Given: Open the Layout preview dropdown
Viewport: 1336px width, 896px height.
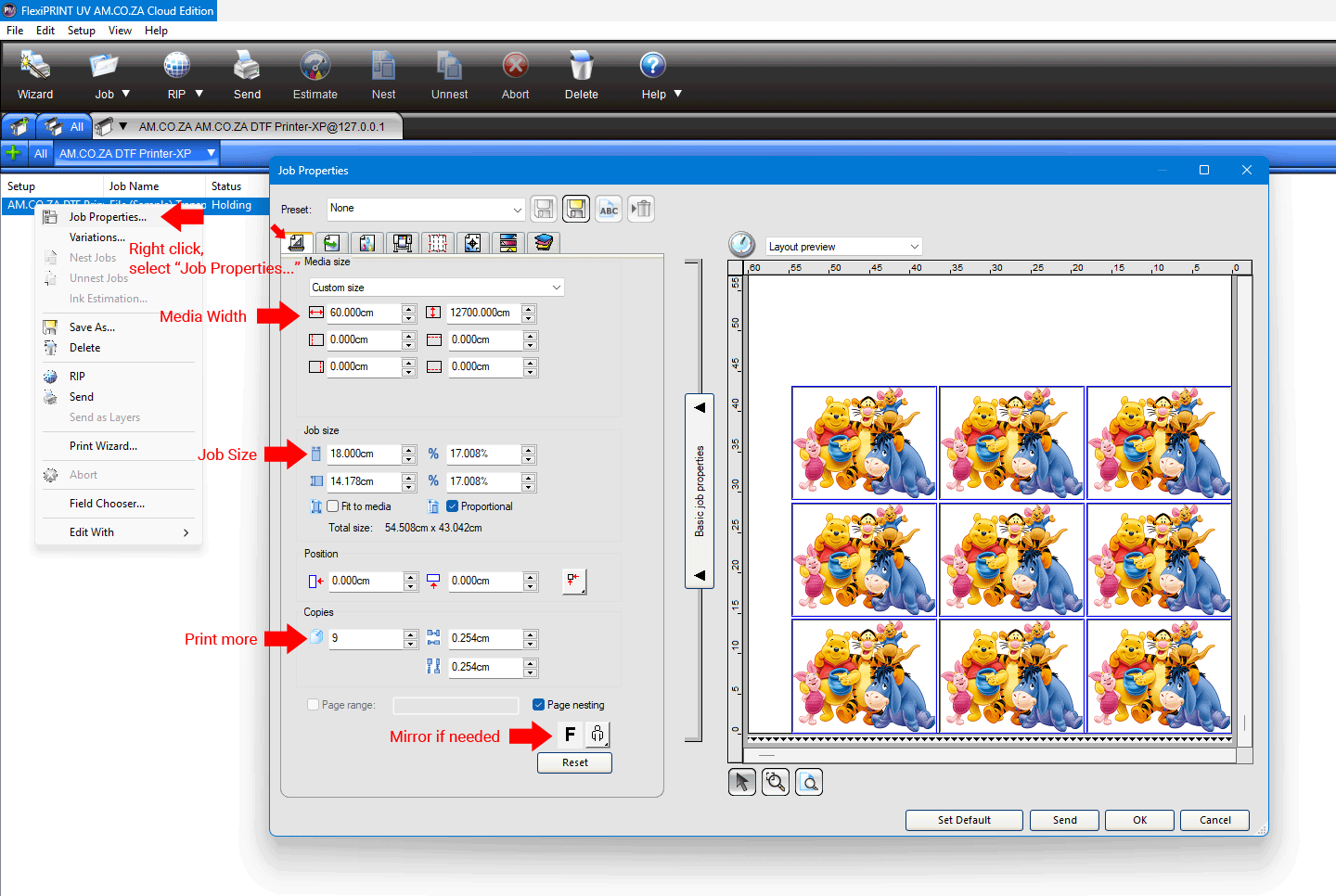Looking at the screenshot, I should click(843, 247).
